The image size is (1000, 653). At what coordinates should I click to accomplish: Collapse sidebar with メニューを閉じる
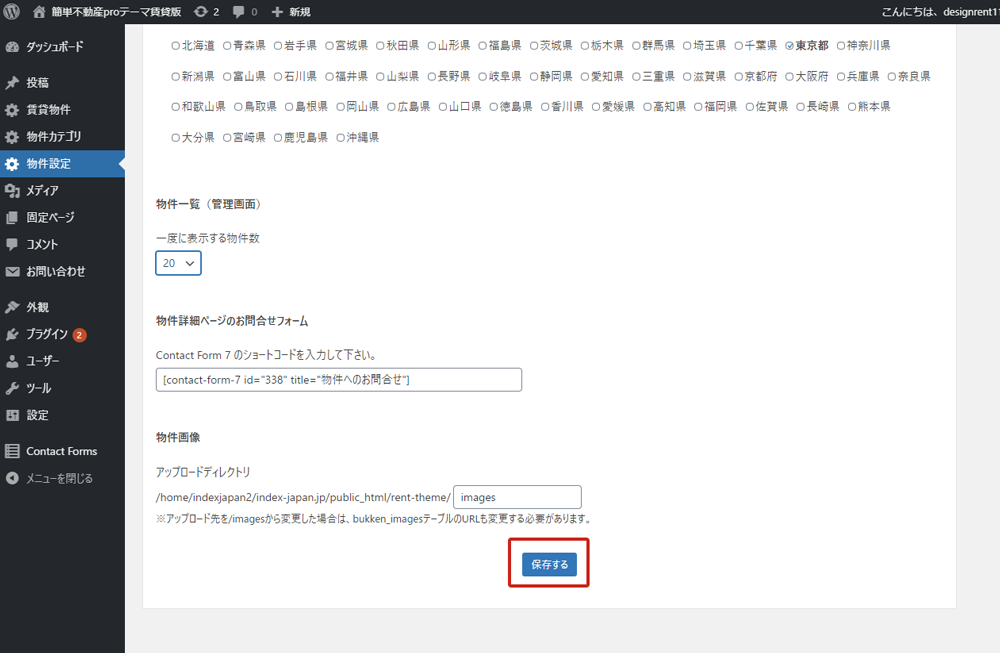click(x=59, y=478)
